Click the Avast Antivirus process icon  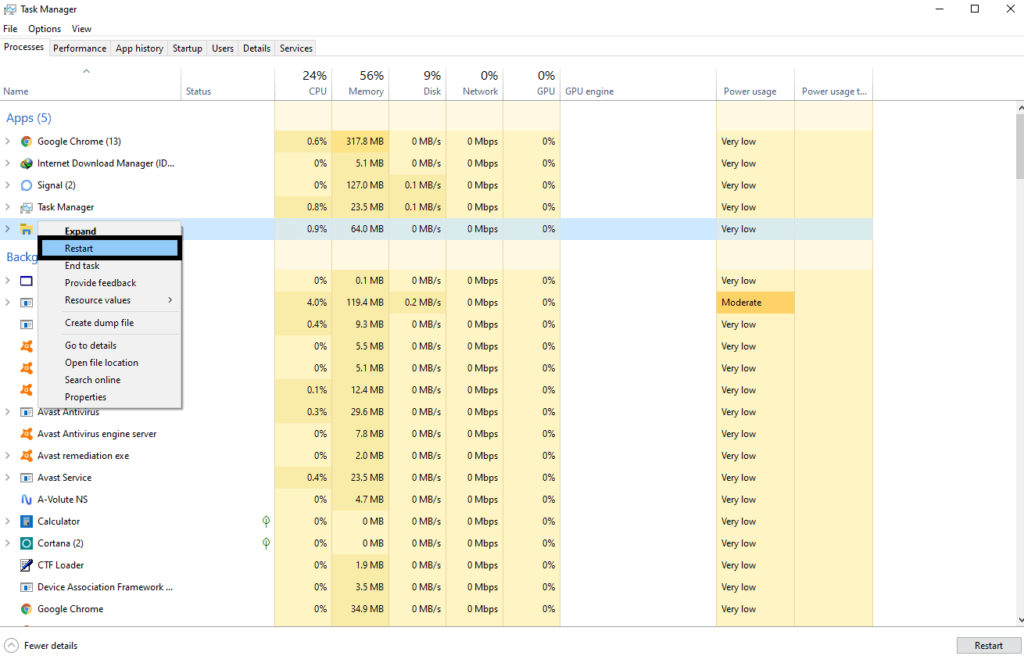click(x=26, y=412)
